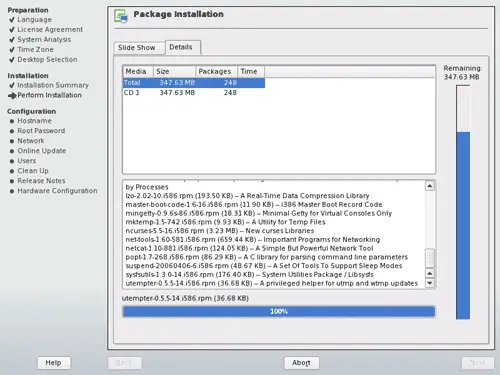This screenshot has height=375, width=500.
Task: Click the Desktop Selection step checkmark
Action: point(12,60)
